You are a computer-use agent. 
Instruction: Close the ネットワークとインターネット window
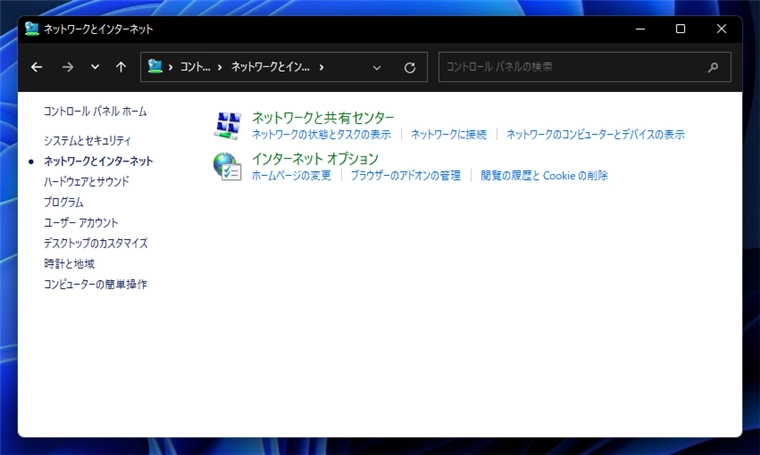coord(721,29)
